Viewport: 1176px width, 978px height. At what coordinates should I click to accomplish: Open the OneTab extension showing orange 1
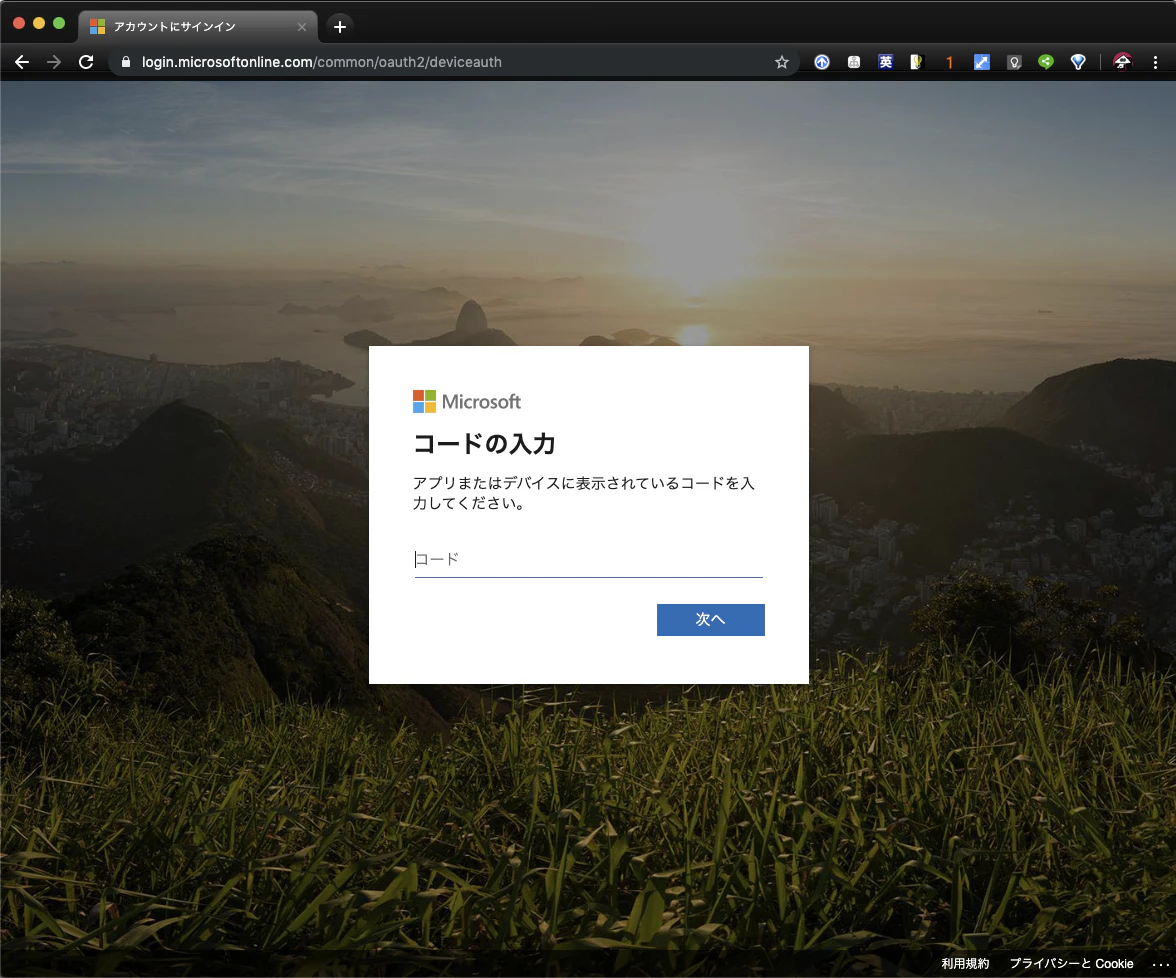(949, 61)
